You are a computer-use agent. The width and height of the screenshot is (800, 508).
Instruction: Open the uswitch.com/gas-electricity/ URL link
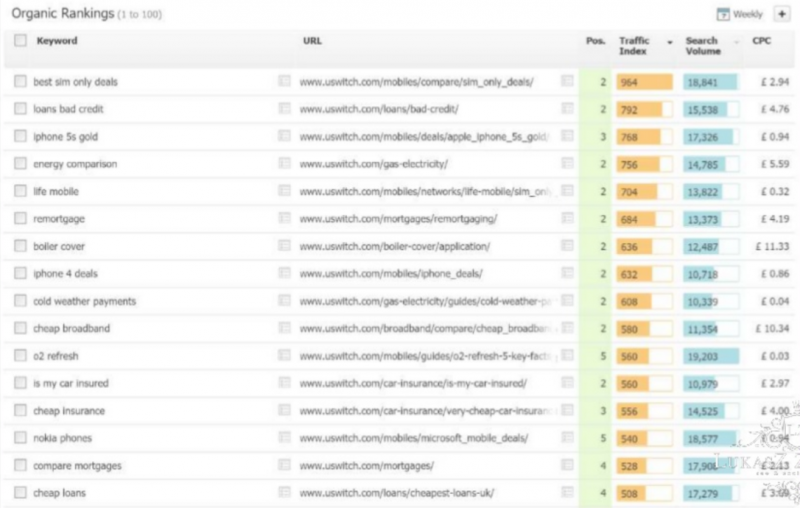point(373,164)
